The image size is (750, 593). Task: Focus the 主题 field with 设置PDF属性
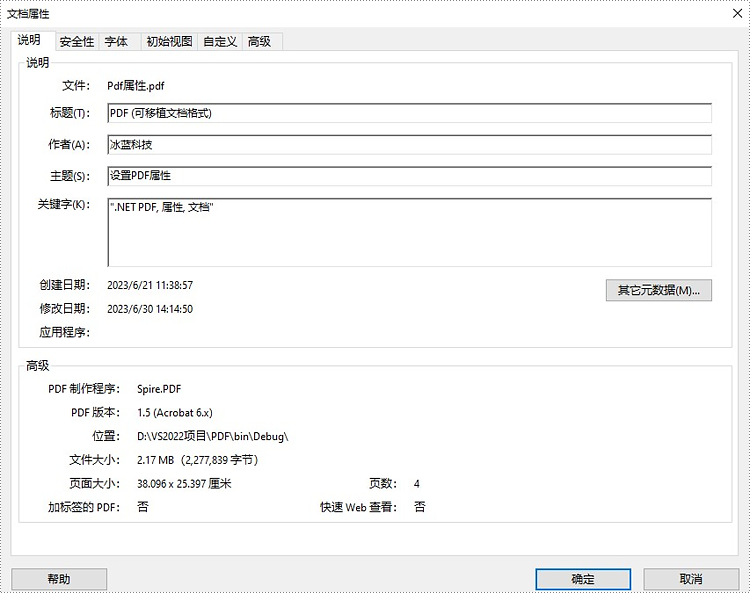[x=409, y=176]
